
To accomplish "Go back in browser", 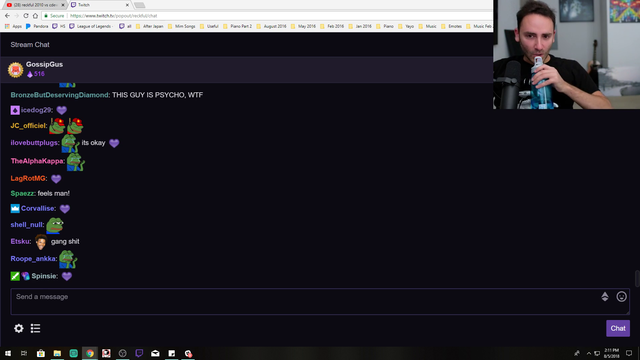I will click(7, 16).
